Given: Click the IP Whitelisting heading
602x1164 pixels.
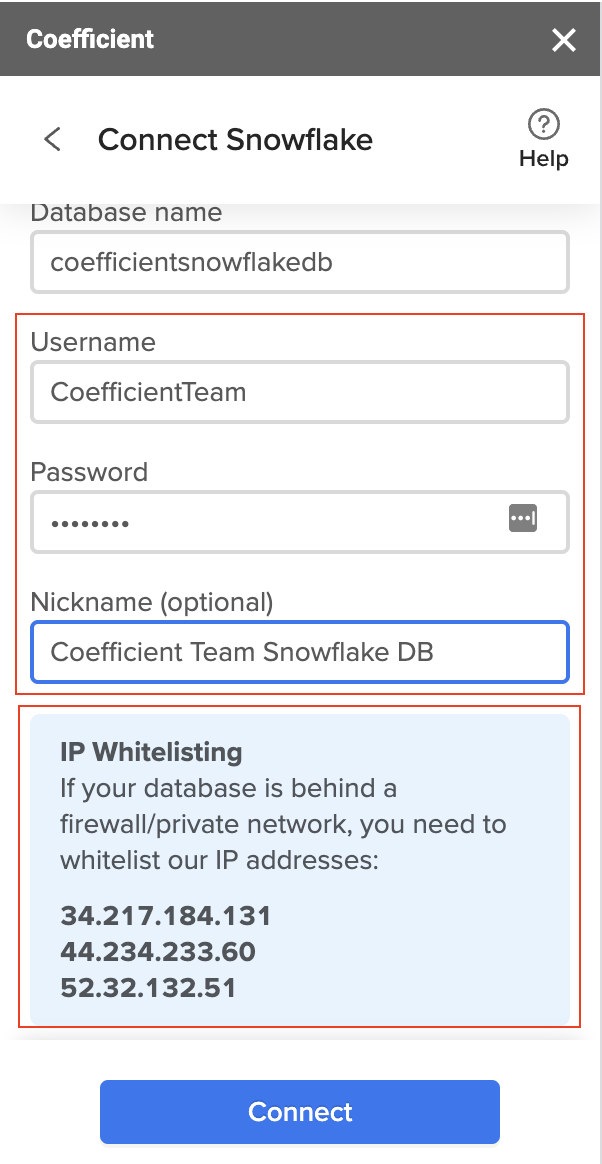Looking at the screenshot, I should click(151, 752).
